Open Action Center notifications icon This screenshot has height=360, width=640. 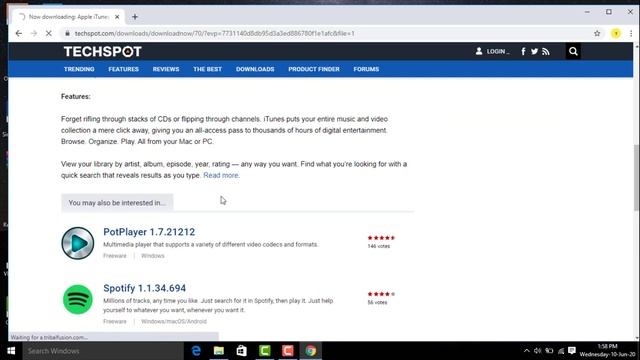[572, 351]
